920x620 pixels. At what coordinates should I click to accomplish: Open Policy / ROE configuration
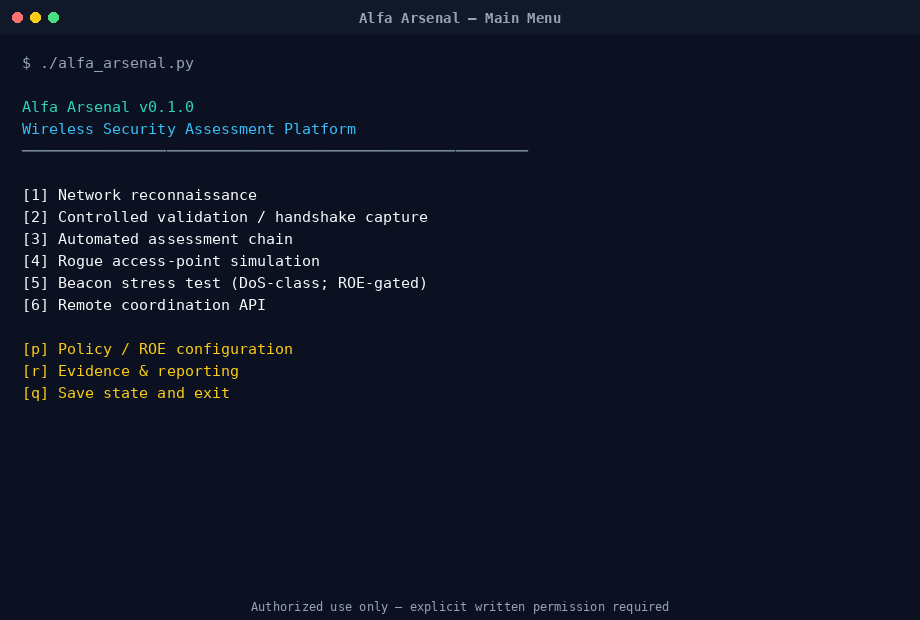[x=157, y=349]
